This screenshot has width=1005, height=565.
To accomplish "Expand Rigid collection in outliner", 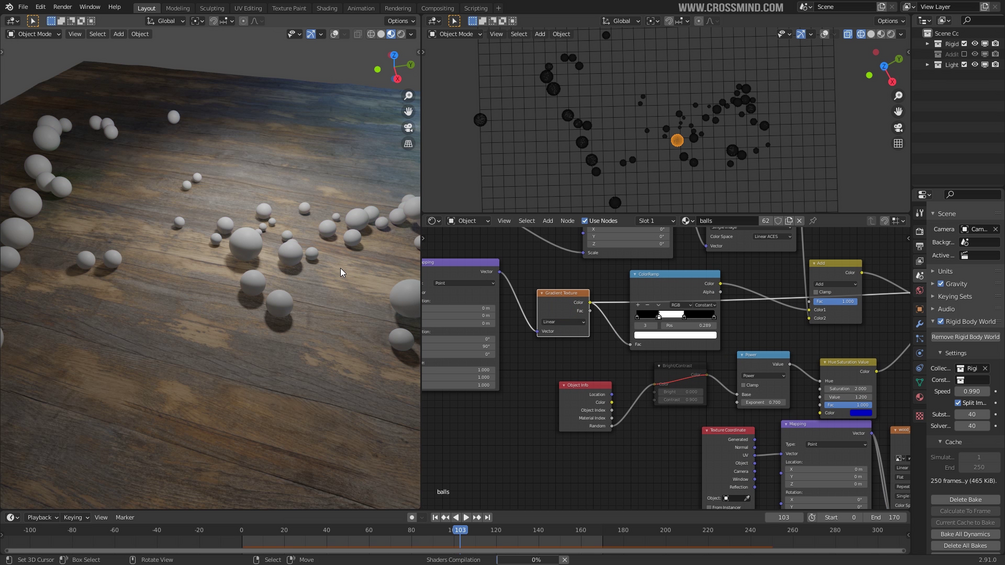I will [927, 44].
